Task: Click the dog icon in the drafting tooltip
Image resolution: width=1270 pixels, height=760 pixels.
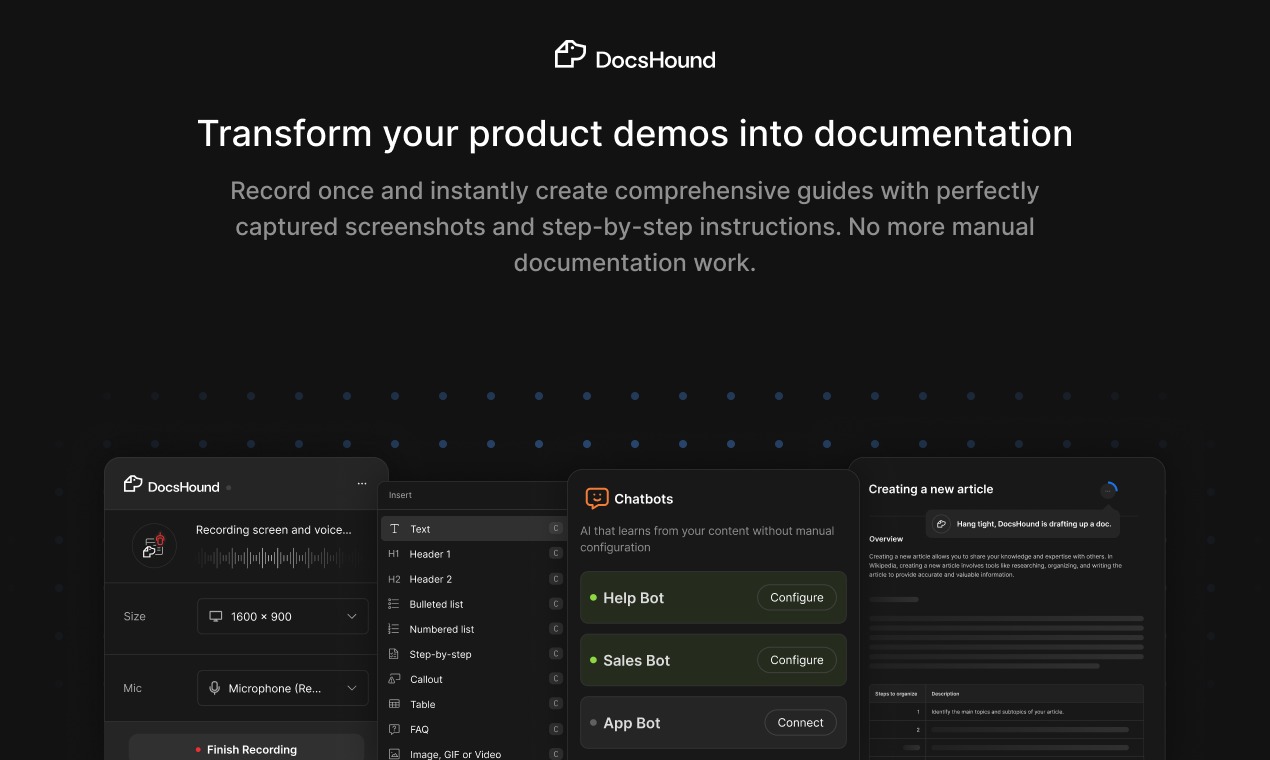Action: (941, 524)
